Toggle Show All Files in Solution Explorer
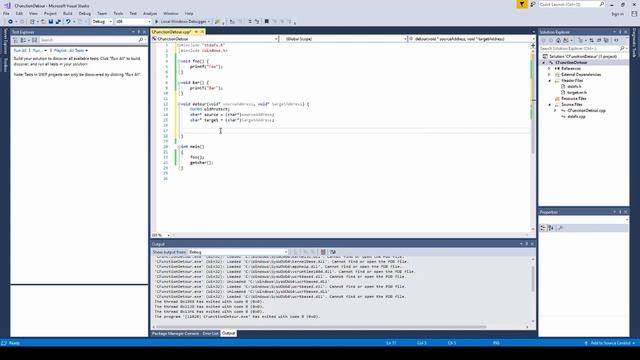The image size is (640, 360). [606, 40]
